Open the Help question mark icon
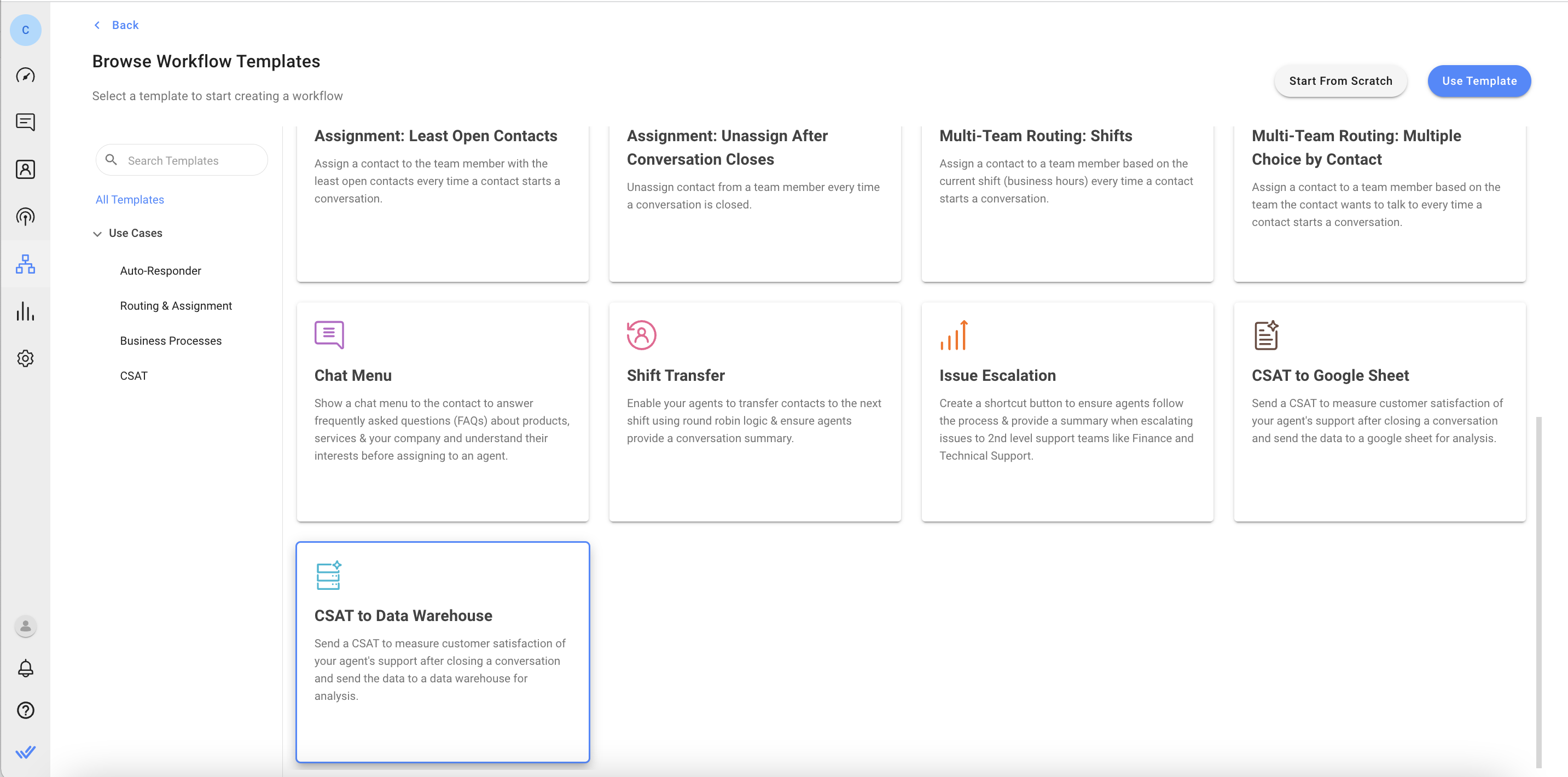Image resolution: width=1568 pixels, height=777 pixels. pos(25,710)
